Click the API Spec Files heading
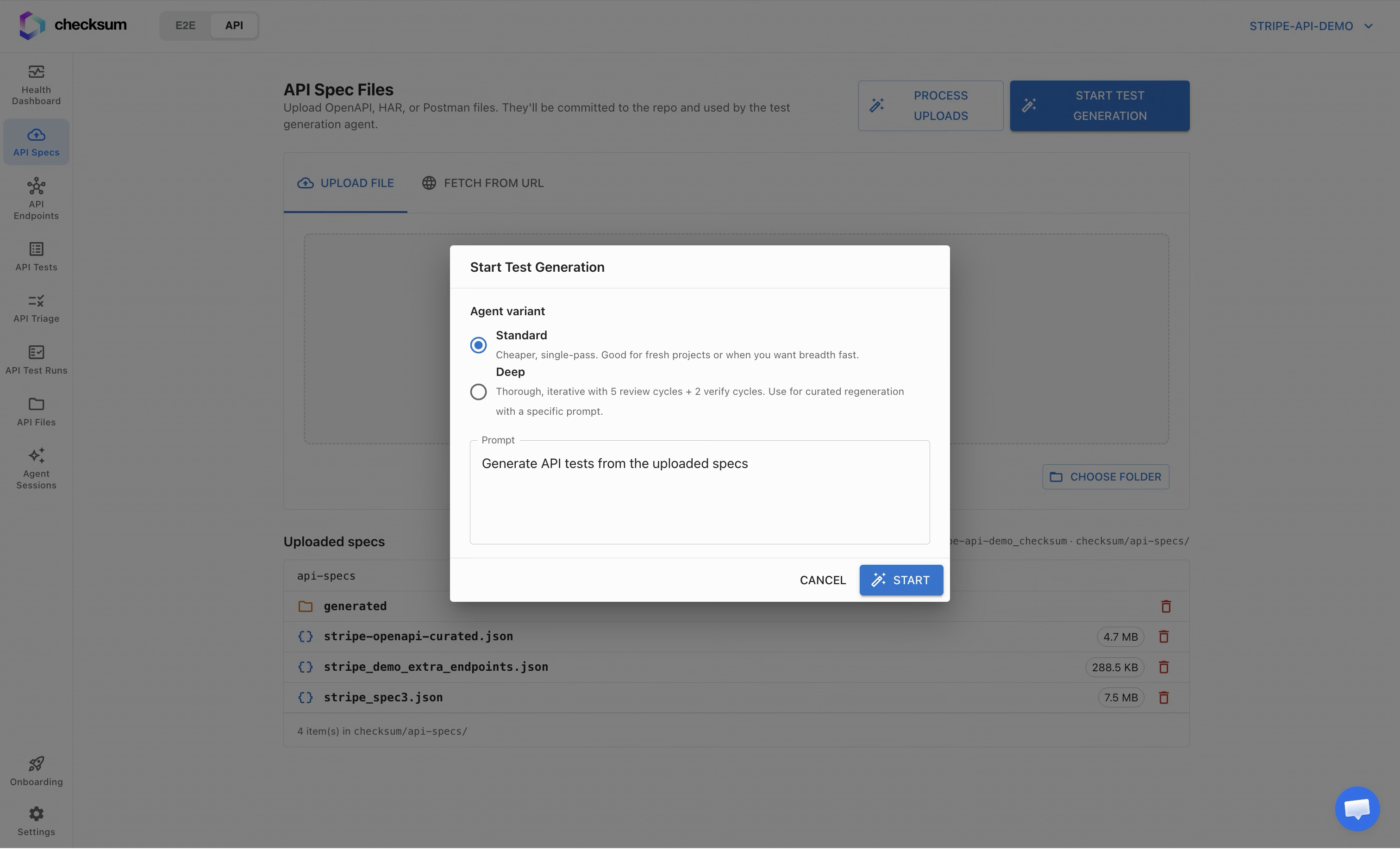 tap(338, 89)
